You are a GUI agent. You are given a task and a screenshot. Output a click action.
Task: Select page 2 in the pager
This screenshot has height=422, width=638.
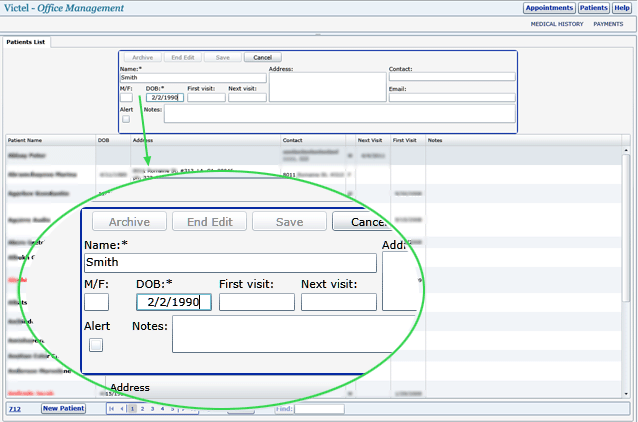pos(142,409)
